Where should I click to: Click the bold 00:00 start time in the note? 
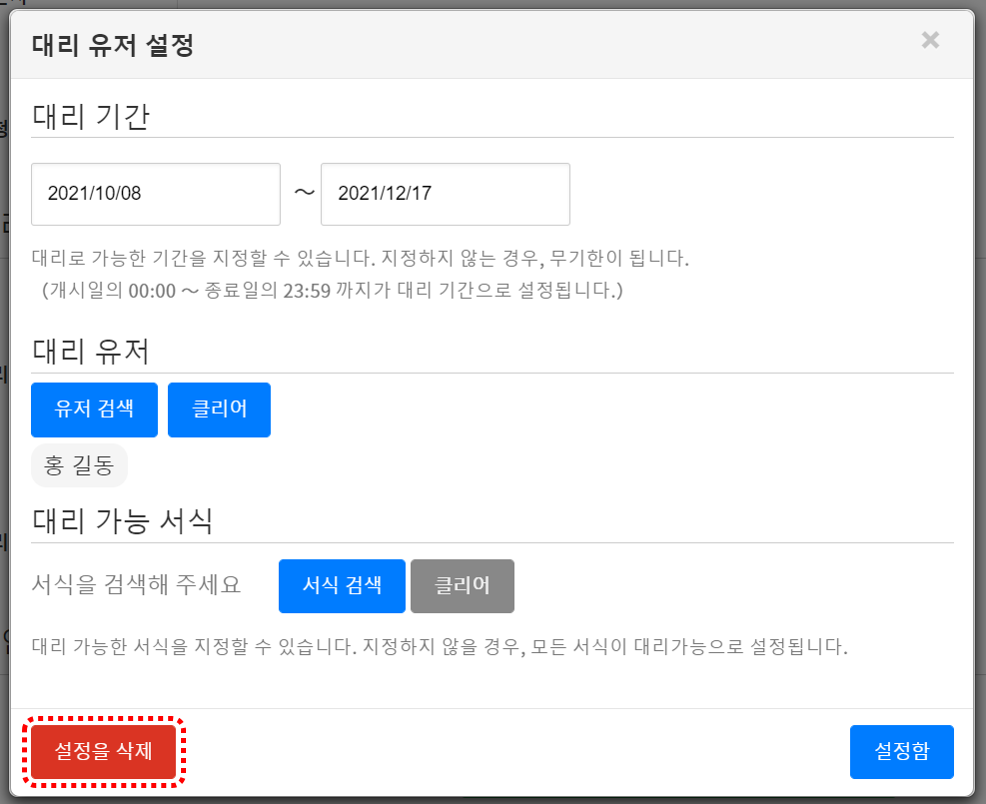click(152, 291)
